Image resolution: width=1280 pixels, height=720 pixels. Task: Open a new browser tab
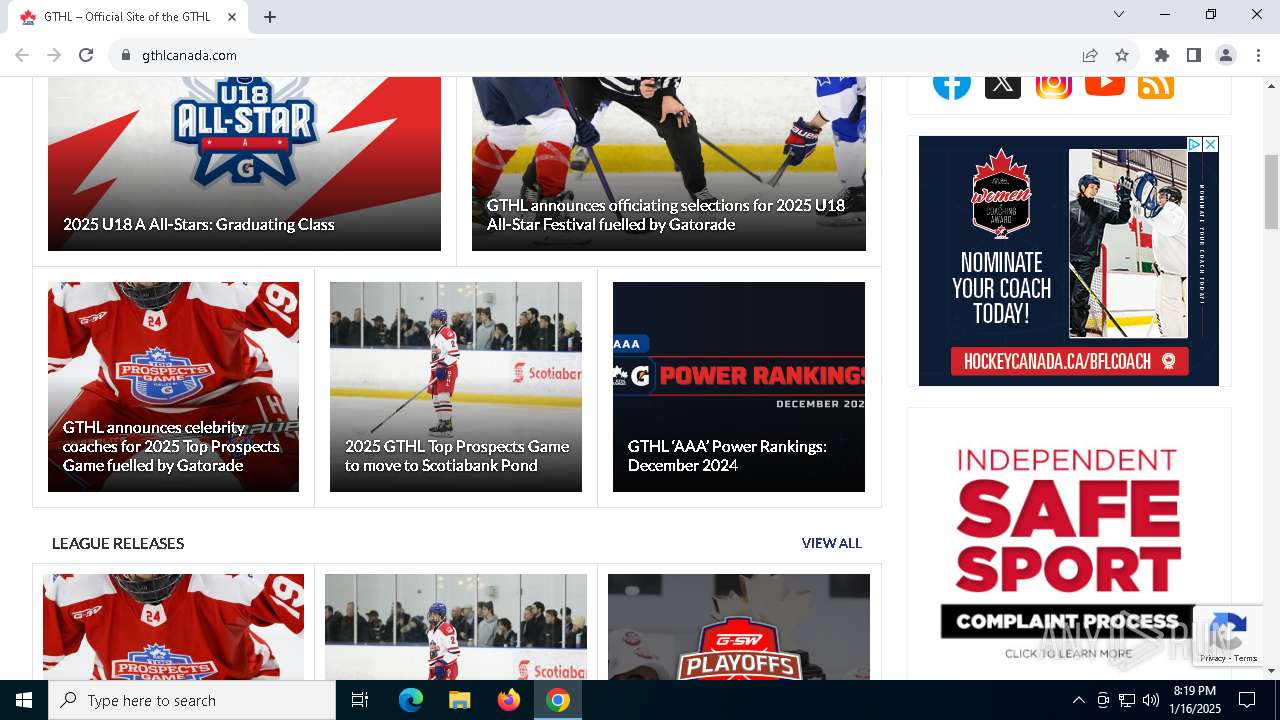click(270, 16)
